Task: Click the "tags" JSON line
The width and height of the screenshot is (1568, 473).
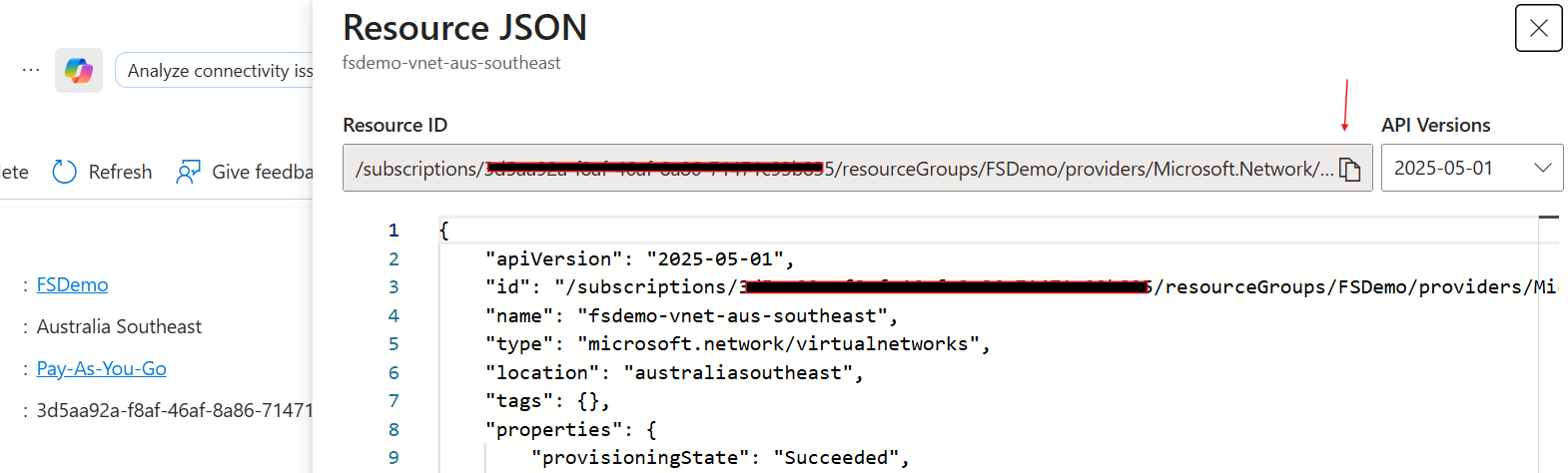Action: [547, 400]
